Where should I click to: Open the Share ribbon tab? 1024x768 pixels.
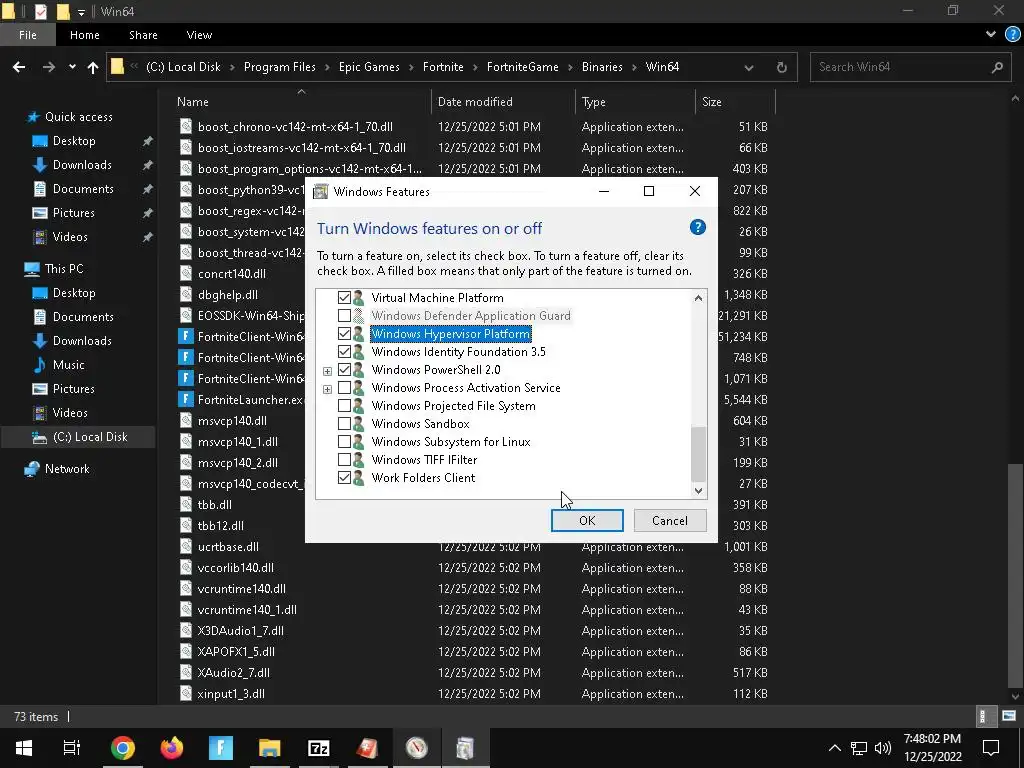coord(143,35)
